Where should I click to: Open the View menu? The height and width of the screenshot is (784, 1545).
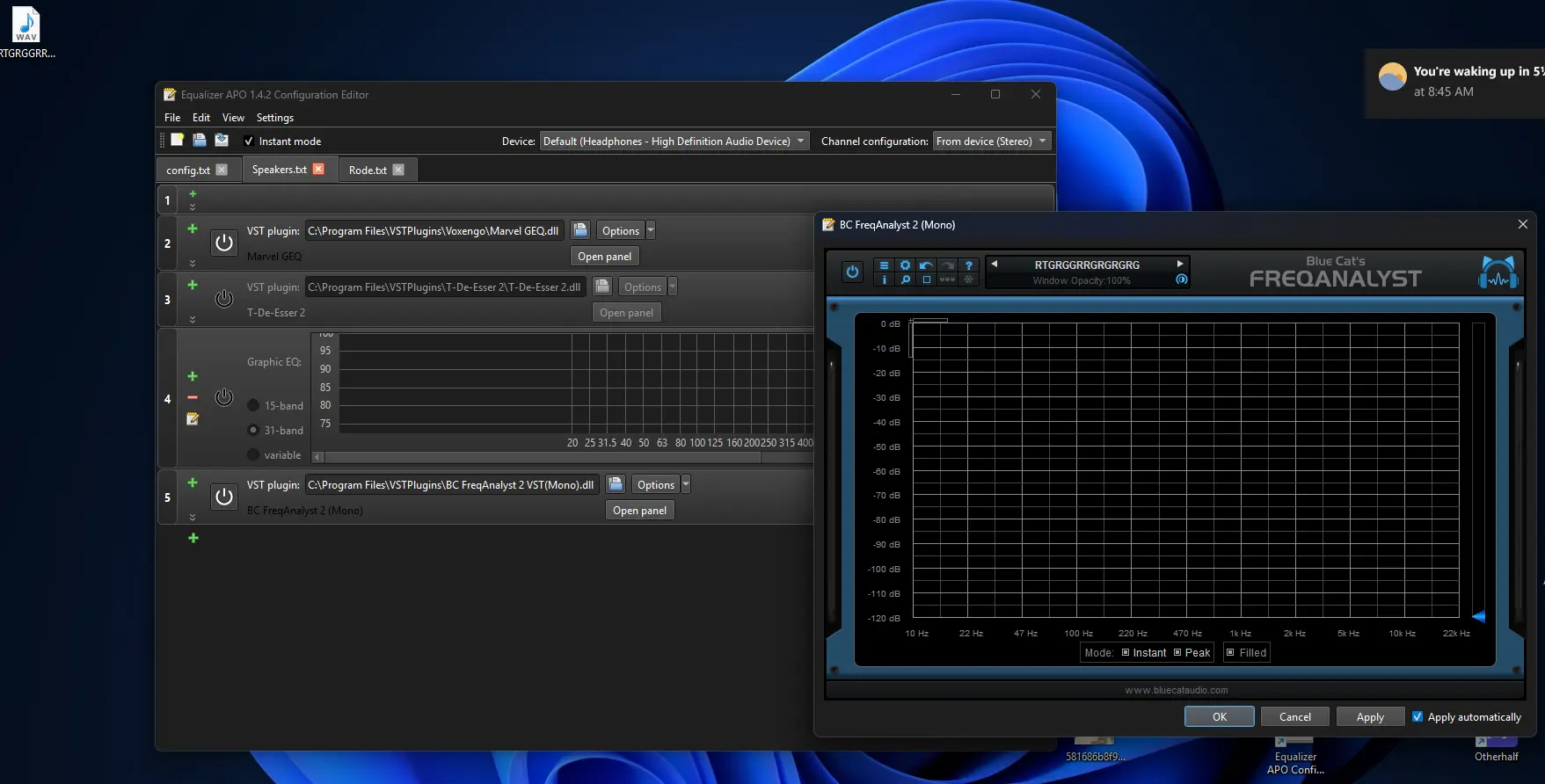coord(233,118)
